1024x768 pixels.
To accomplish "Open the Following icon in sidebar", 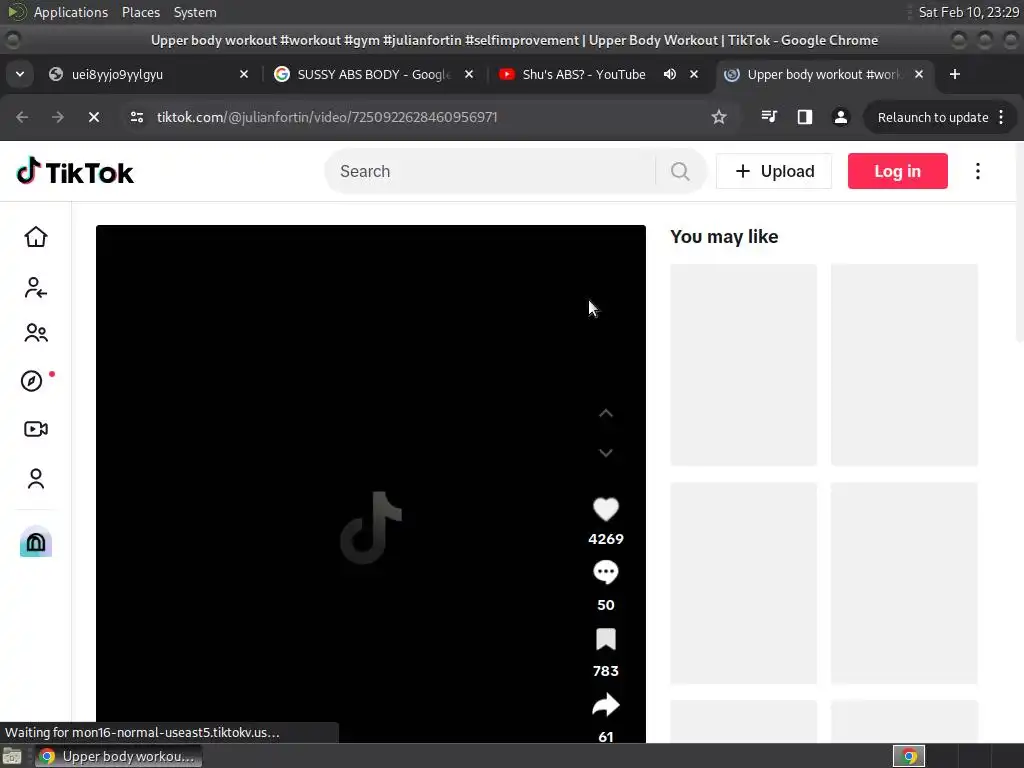I will [x=36, y=287].
